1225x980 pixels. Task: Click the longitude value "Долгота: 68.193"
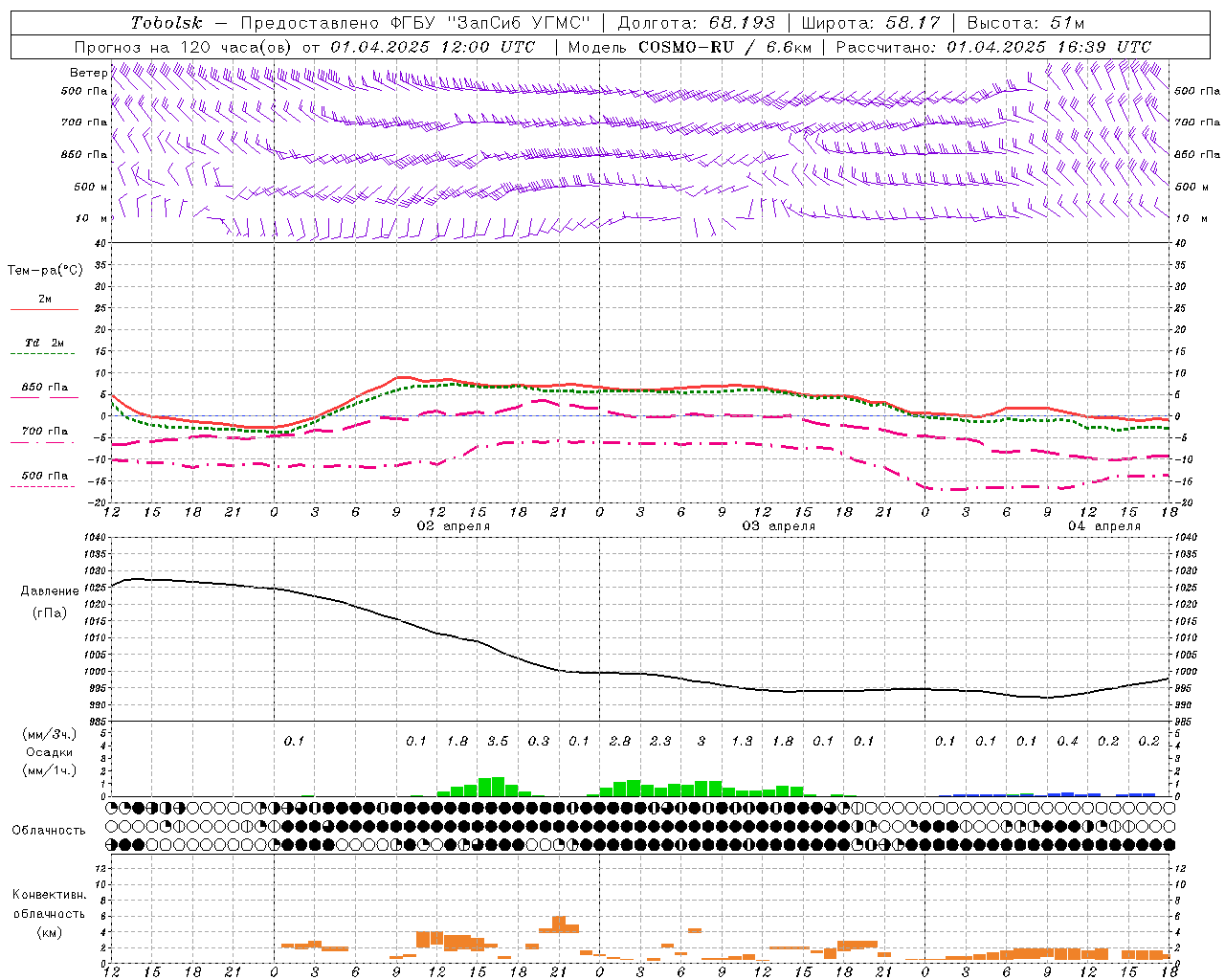pos(696,23)
